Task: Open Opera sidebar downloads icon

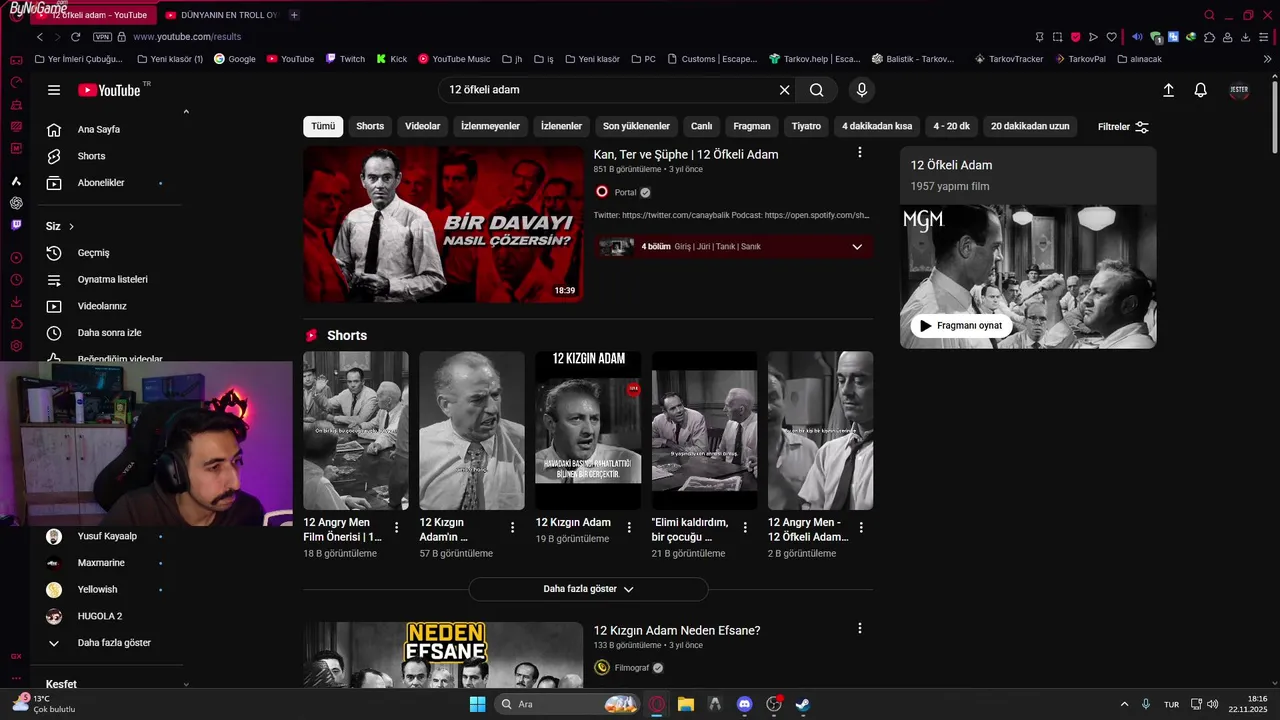Action: pyautogui.click(x=16, y=302)
